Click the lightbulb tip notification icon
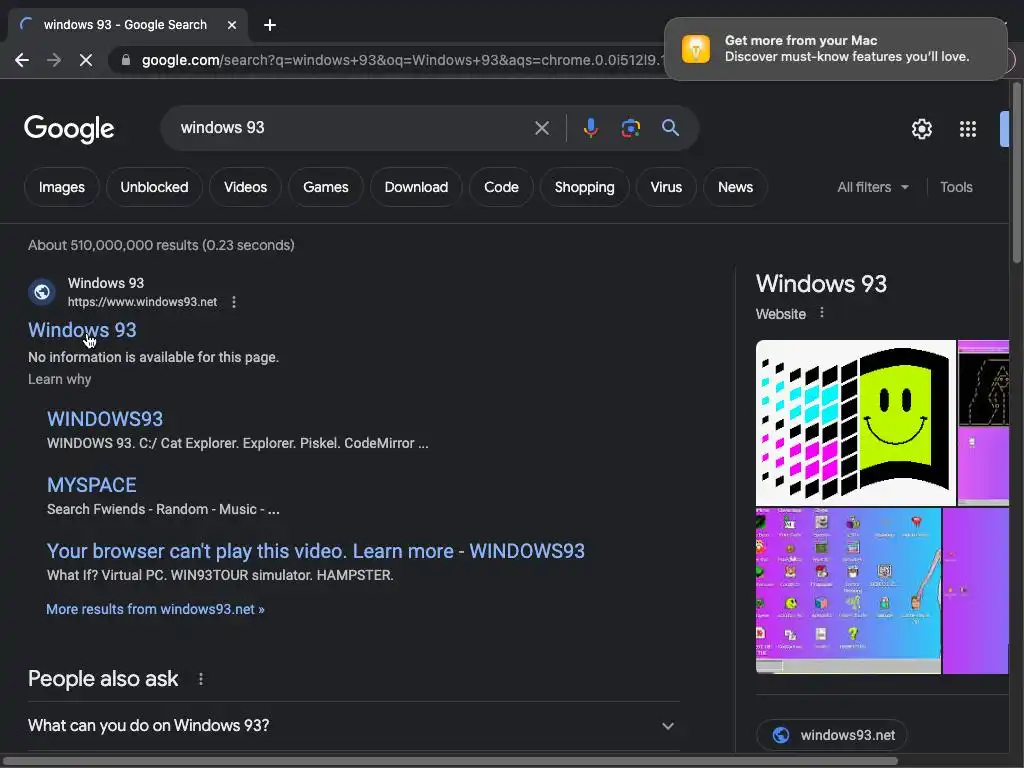 [x=696, y=49]
